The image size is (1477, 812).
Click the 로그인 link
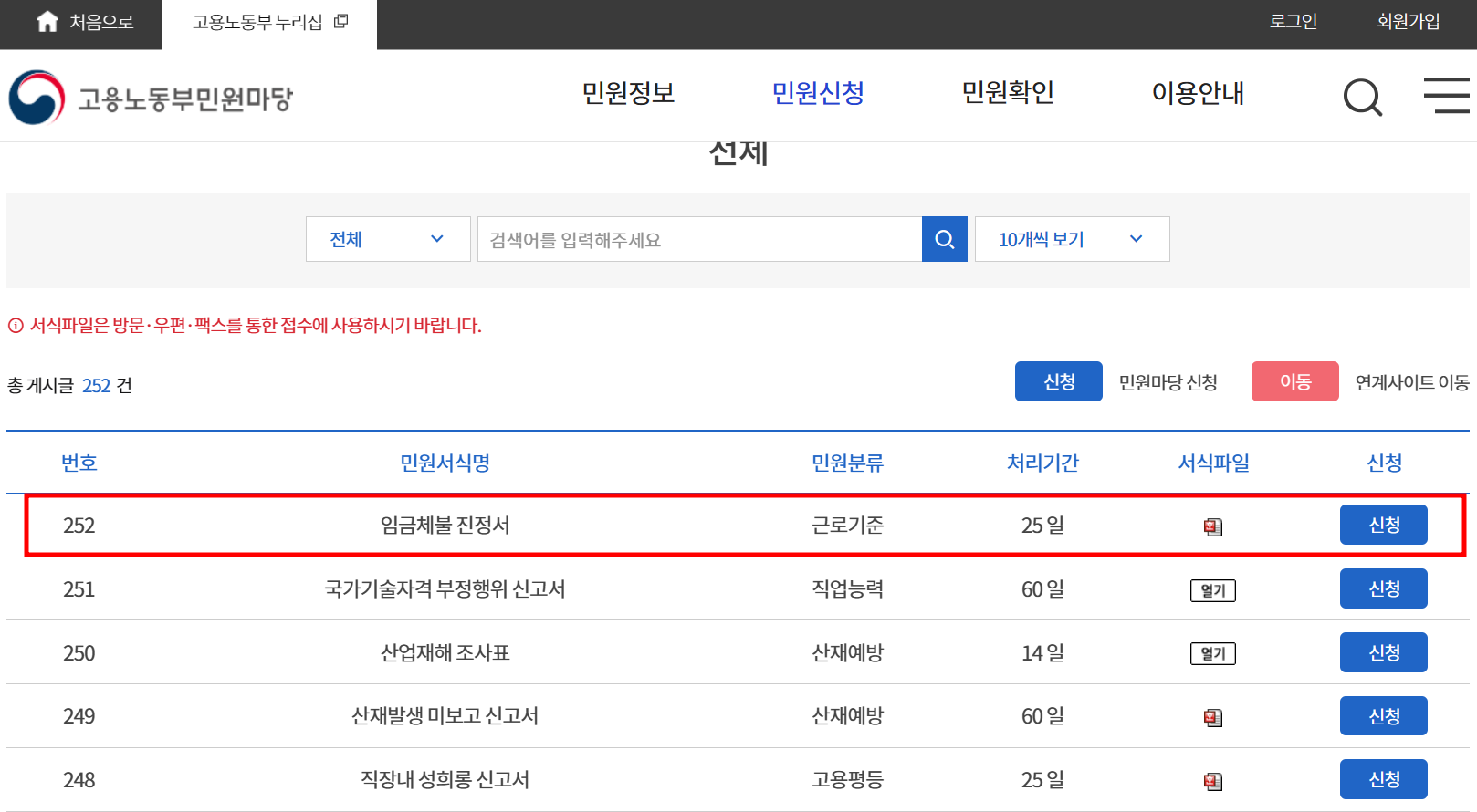[x=1294, y=21]
